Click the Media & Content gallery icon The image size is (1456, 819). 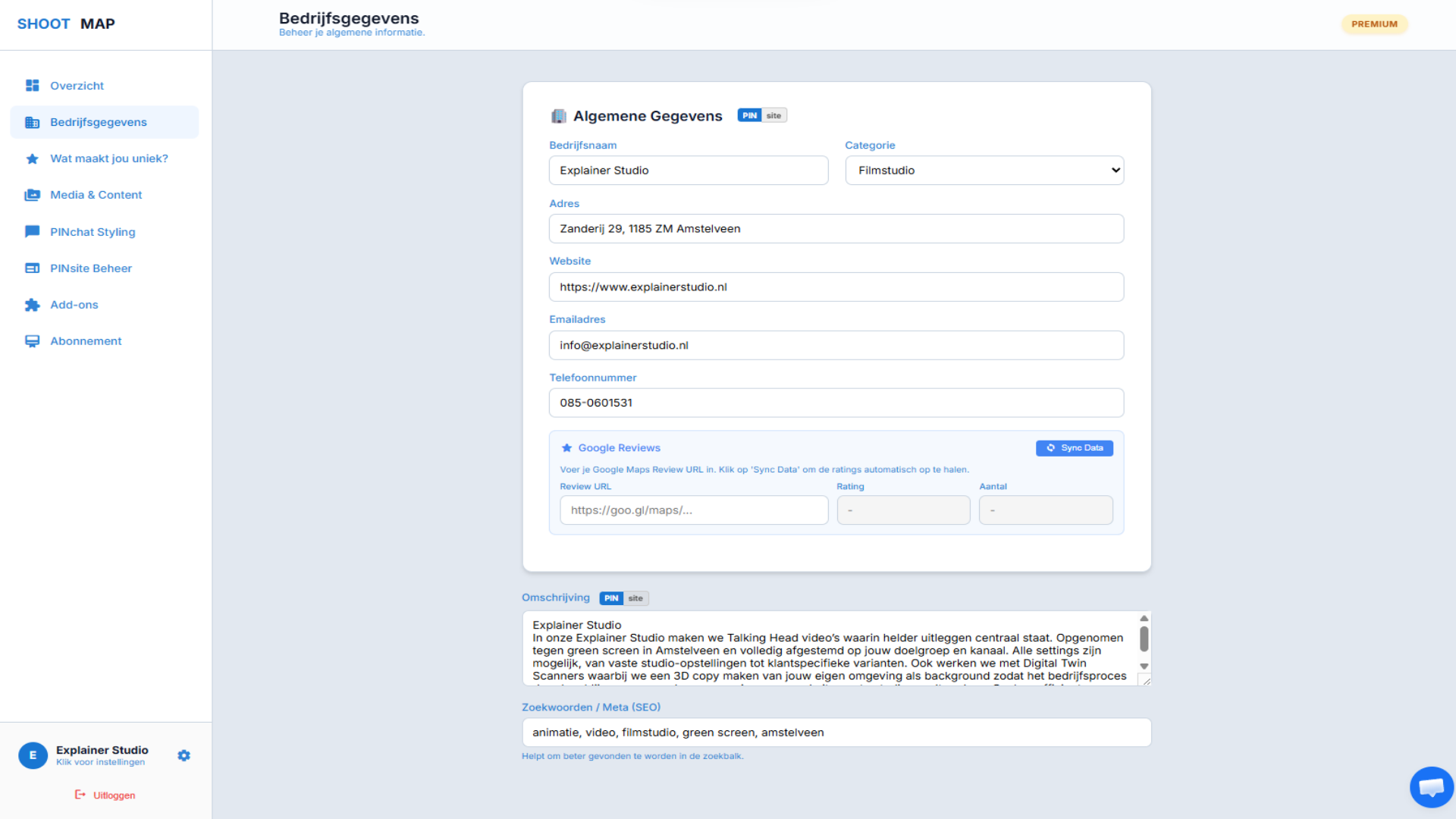point(32,195)
